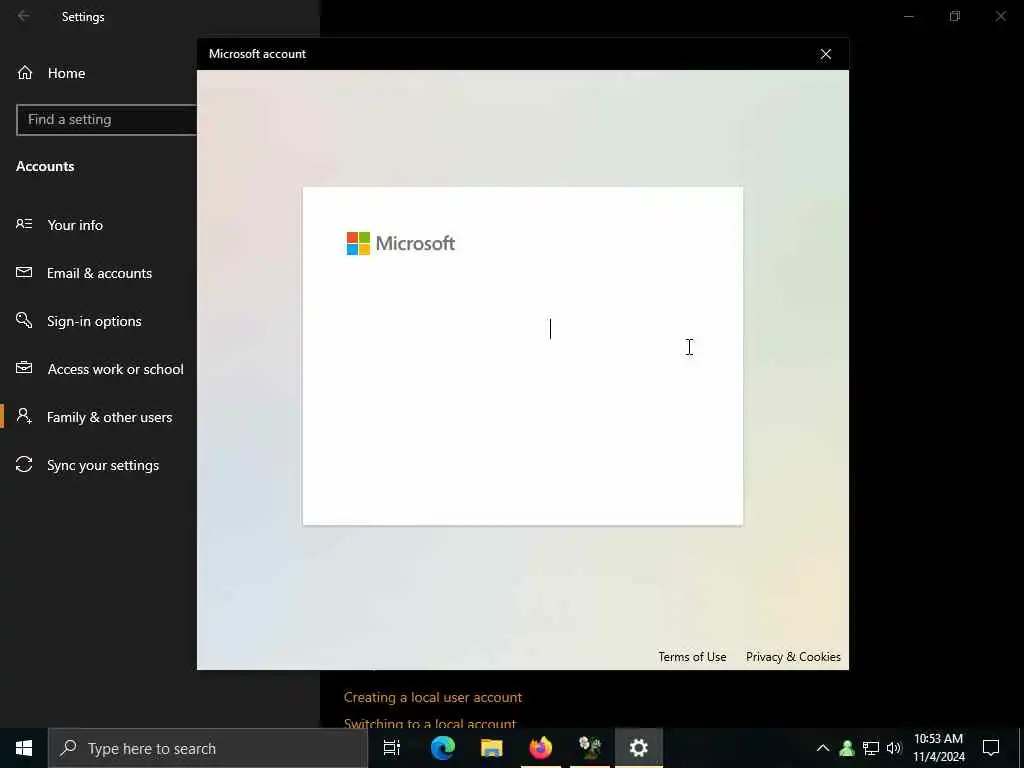Close the Microsoft account dialog
The width and height of the screenshot is (1024, 768).
coord(825,54)
